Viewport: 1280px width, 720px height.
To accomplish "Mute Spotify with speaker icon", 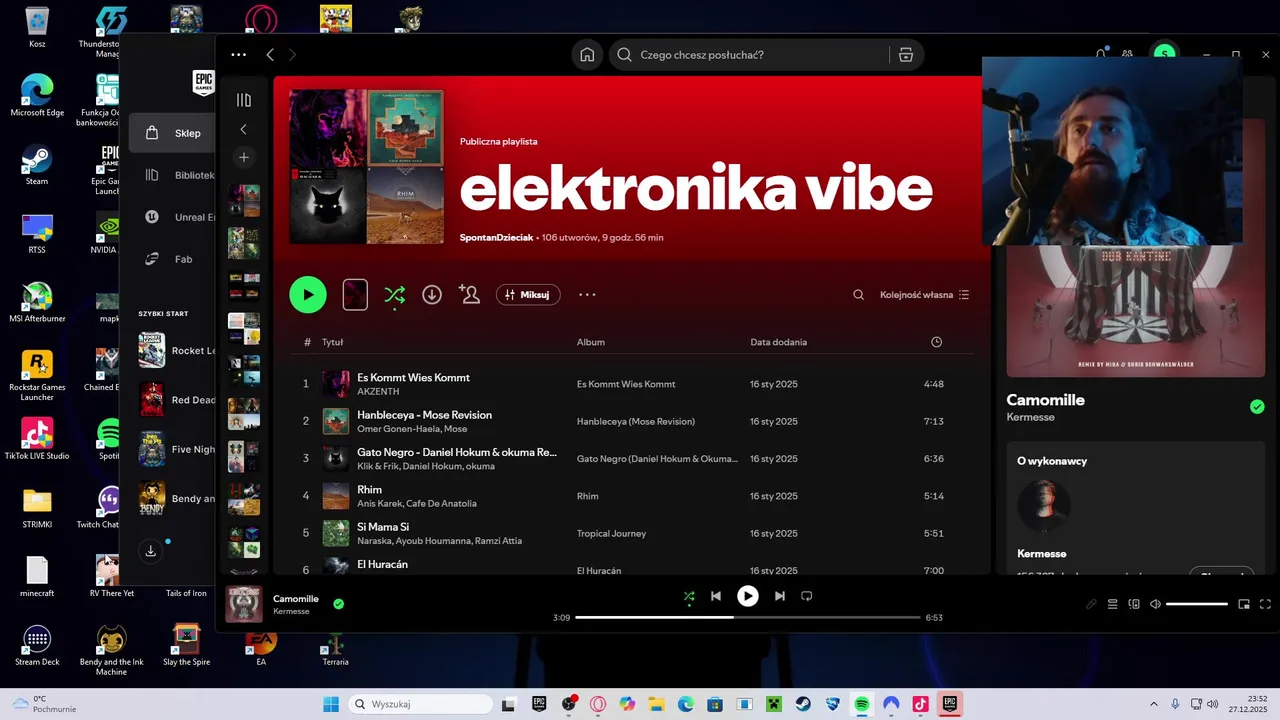I will coord(1155,604).
